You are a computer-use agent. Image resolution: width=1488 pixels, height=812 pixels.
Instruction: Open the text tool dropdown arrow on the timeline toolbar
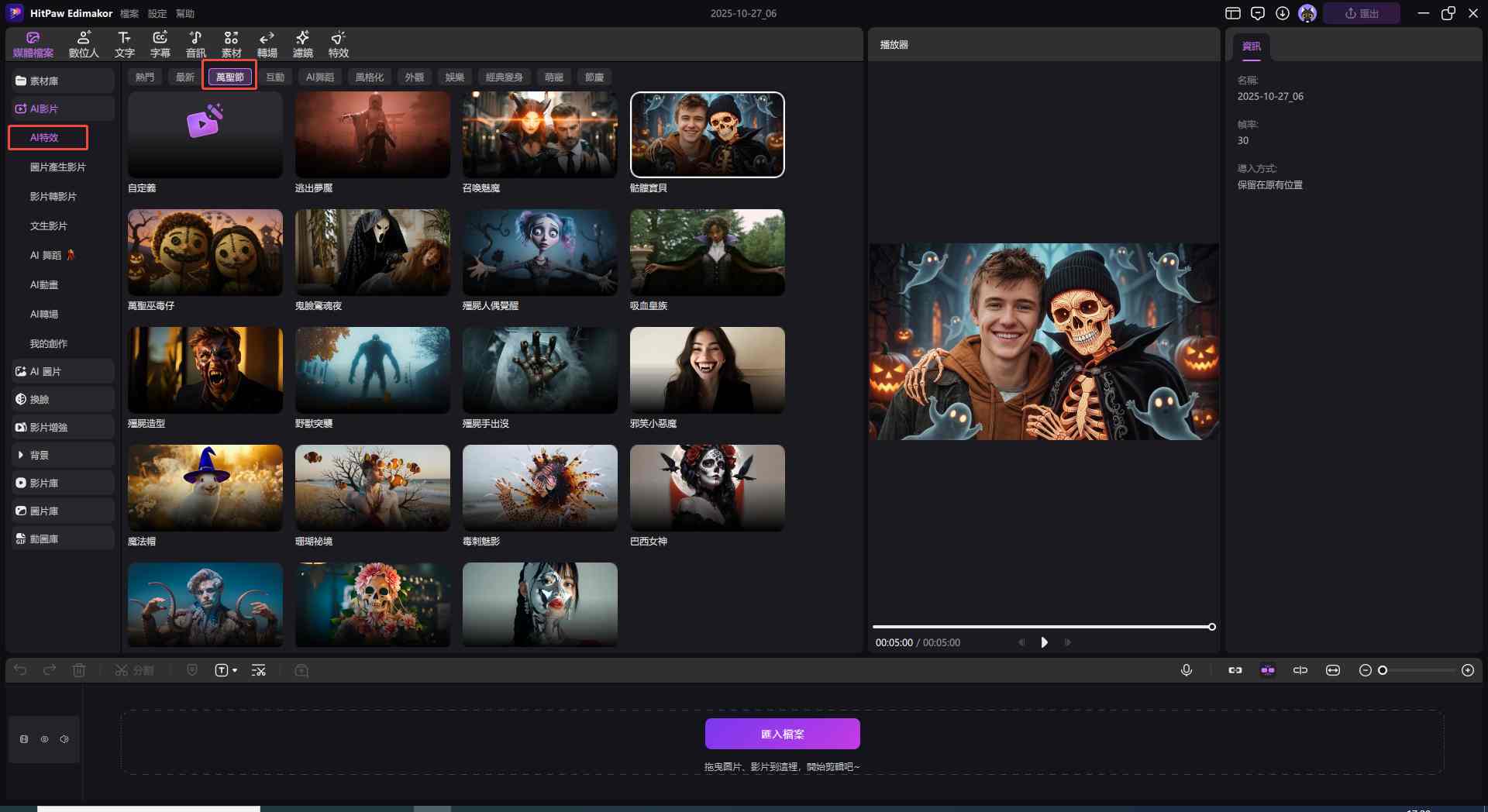235,670
